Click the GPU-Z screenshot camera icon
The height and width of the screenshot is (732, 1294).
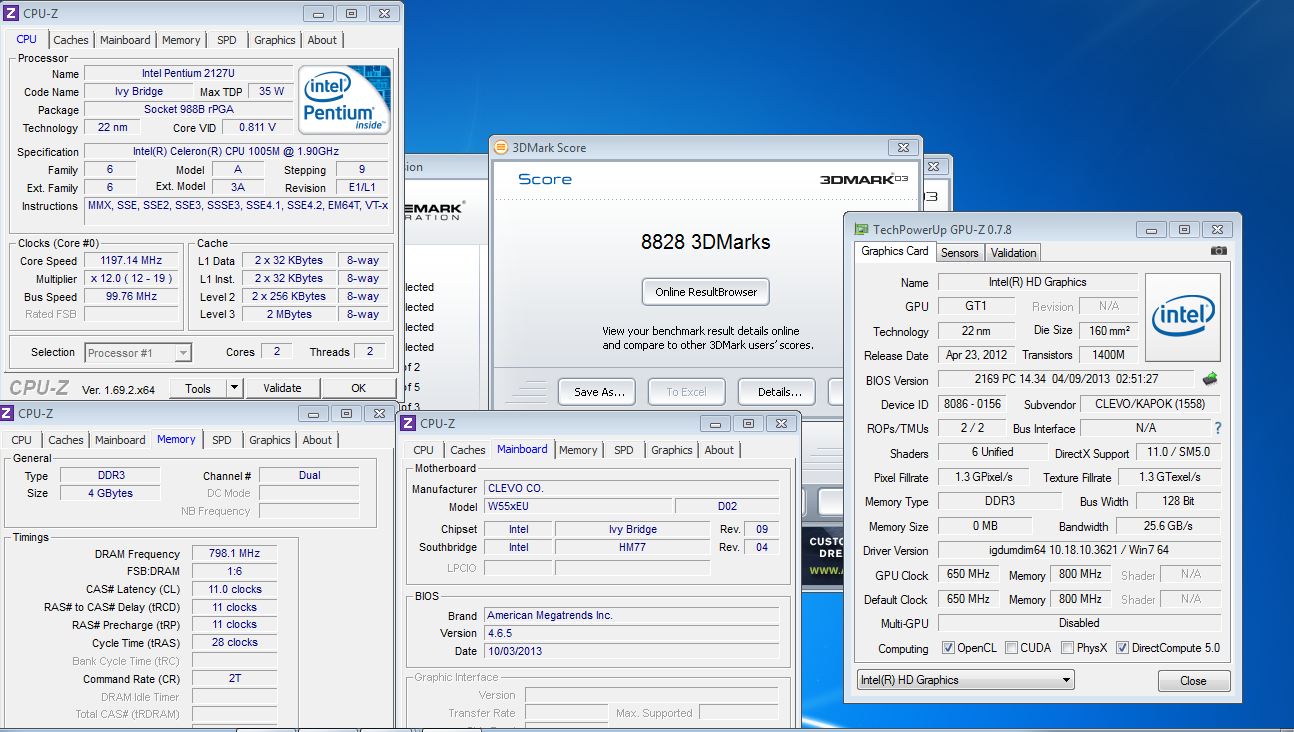click(1218, 251)
